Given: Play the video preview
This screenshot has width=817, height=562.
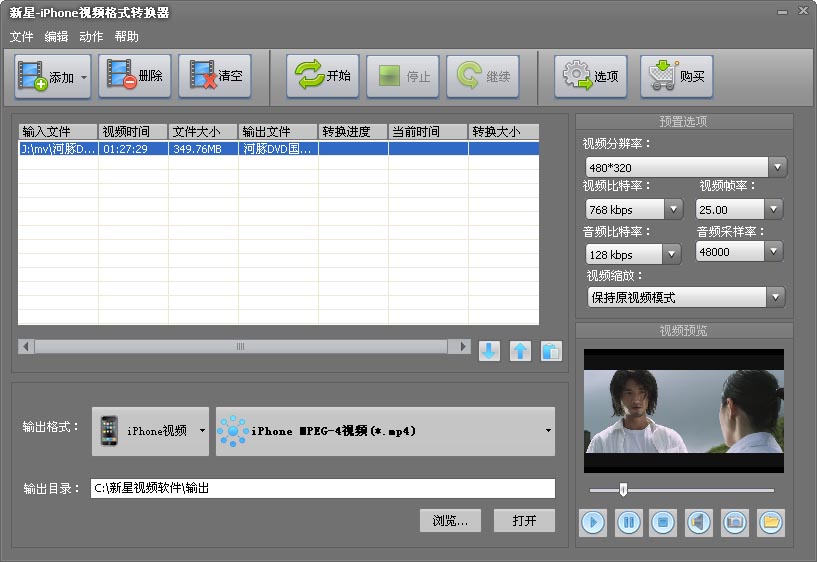Looking at the screenshot, I should tap(593, 521).
